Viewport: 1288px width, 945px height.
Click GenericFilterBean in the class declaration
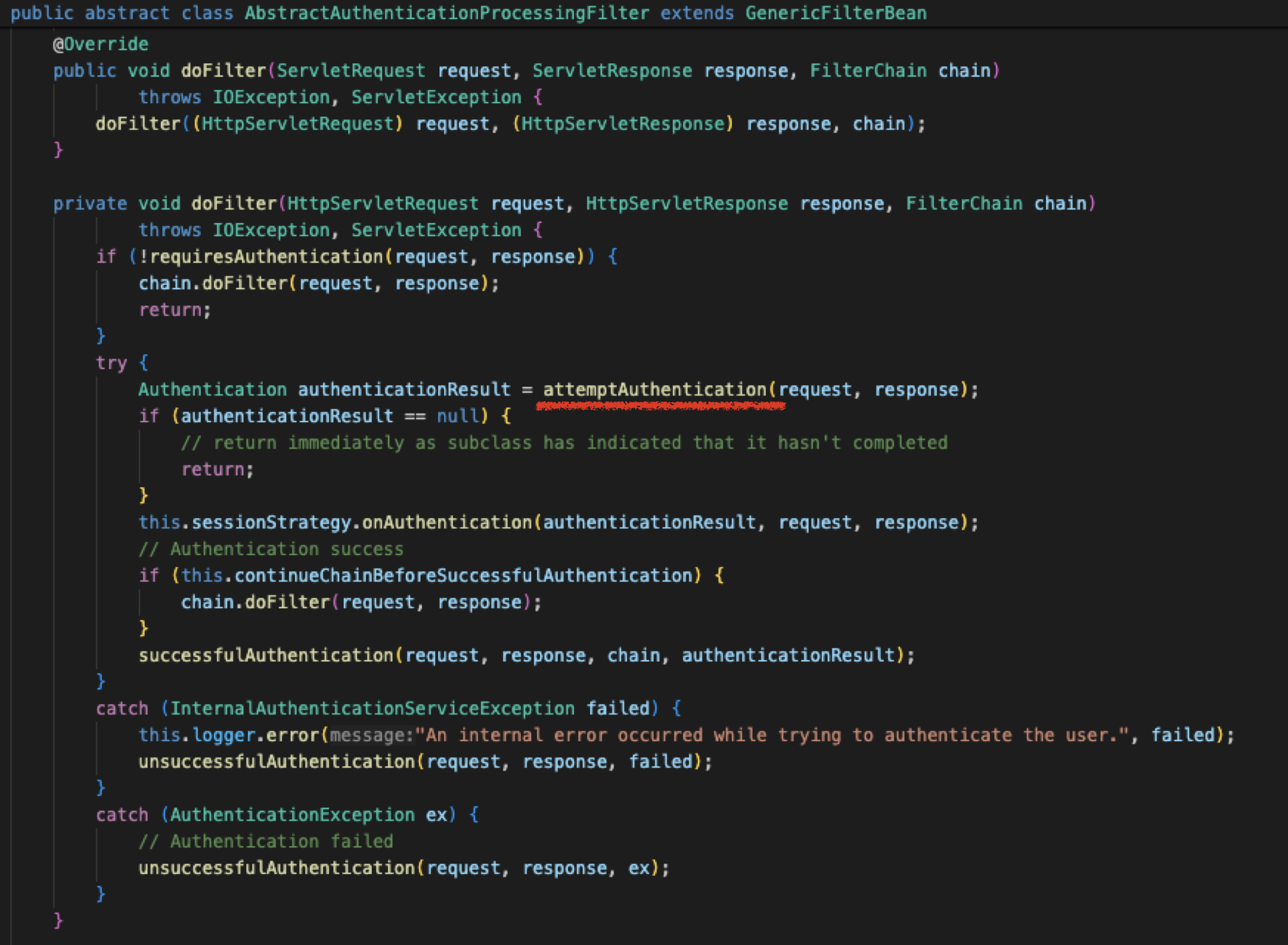836,13
